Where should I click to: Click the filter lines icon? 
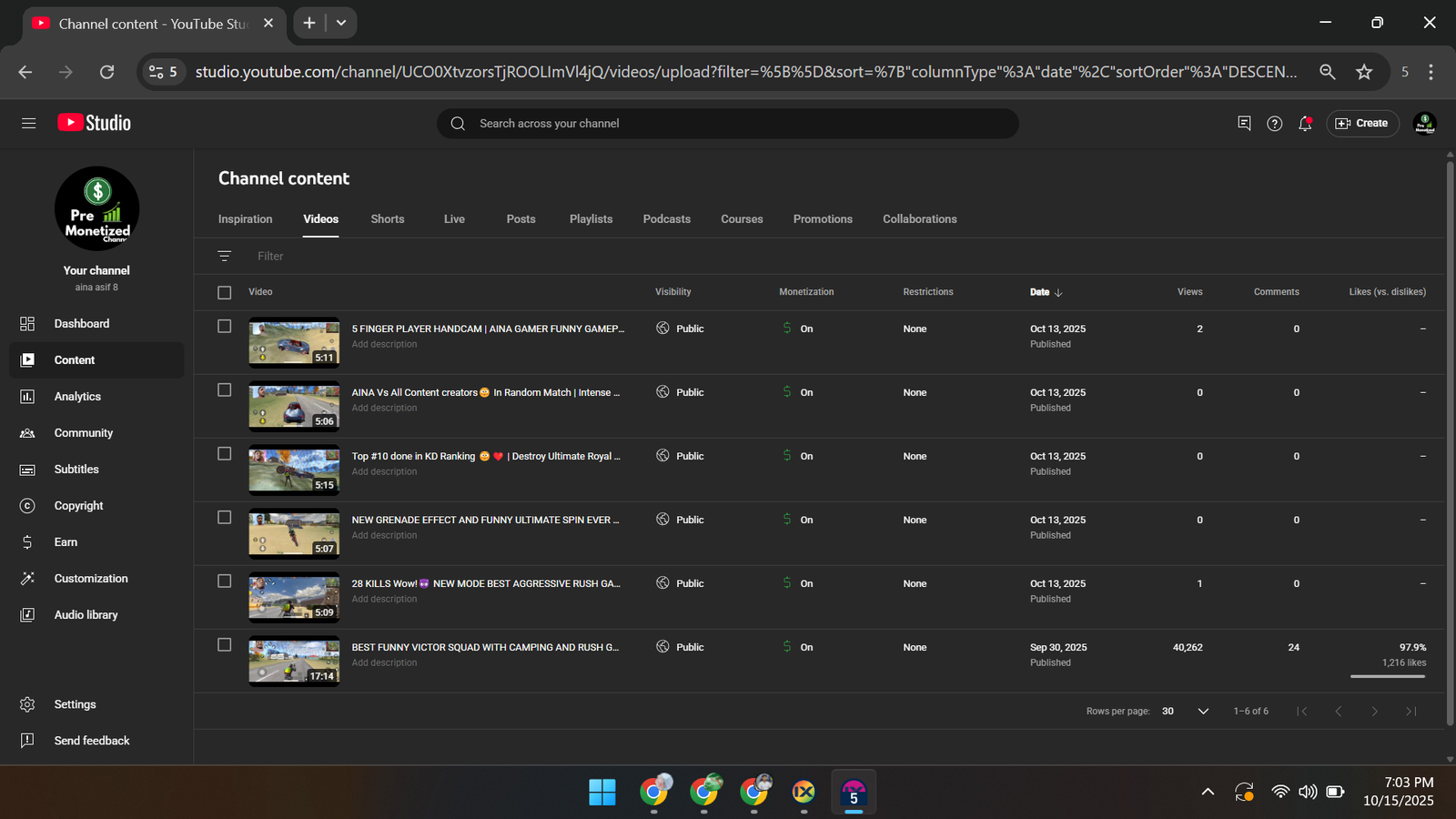pyautogui.click(x=225, y=257)
